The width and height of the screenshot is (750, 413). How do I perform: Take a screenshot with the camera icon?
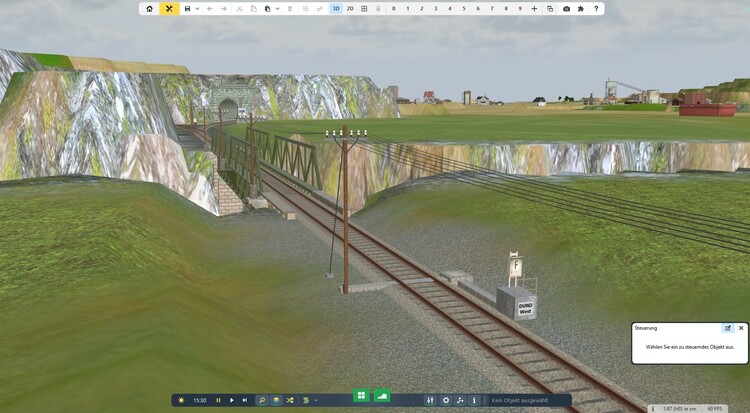[x=566, y=8]
